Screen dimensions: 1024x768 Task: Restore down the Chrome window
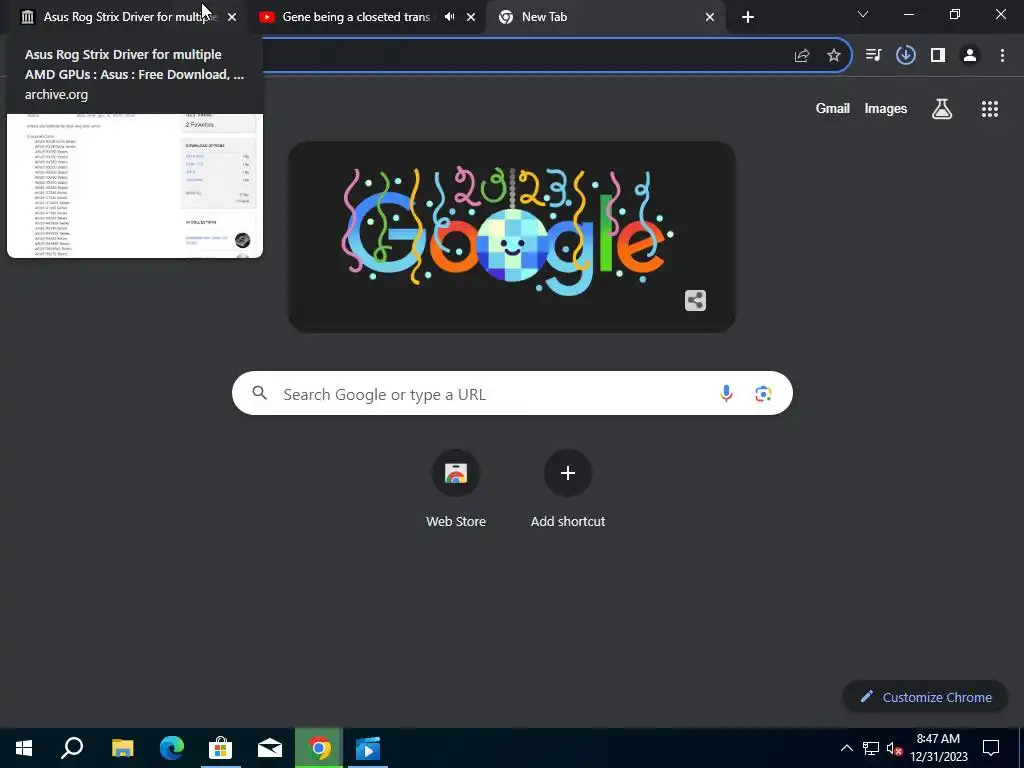click(x=955, y=14)
